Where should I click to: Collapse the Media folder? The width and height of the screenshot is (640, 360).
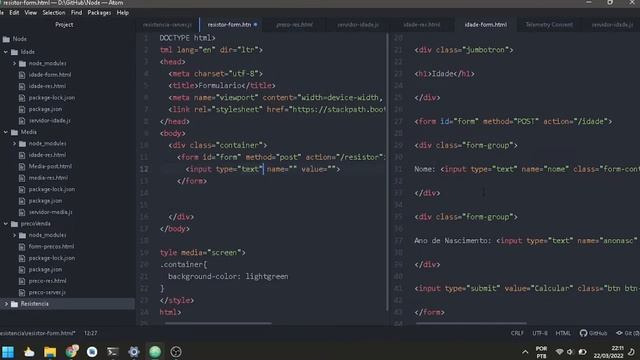6,132
